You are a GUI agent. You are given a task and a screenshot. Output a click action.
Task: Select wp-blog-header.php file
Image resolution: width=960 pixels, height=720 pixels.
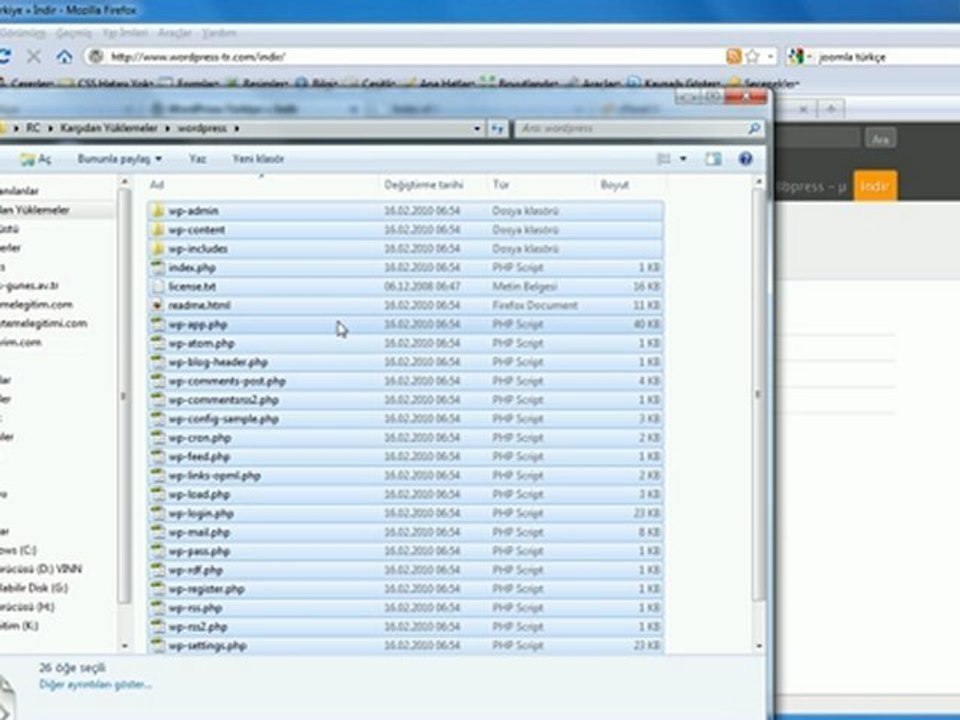(x=405, y=362)
